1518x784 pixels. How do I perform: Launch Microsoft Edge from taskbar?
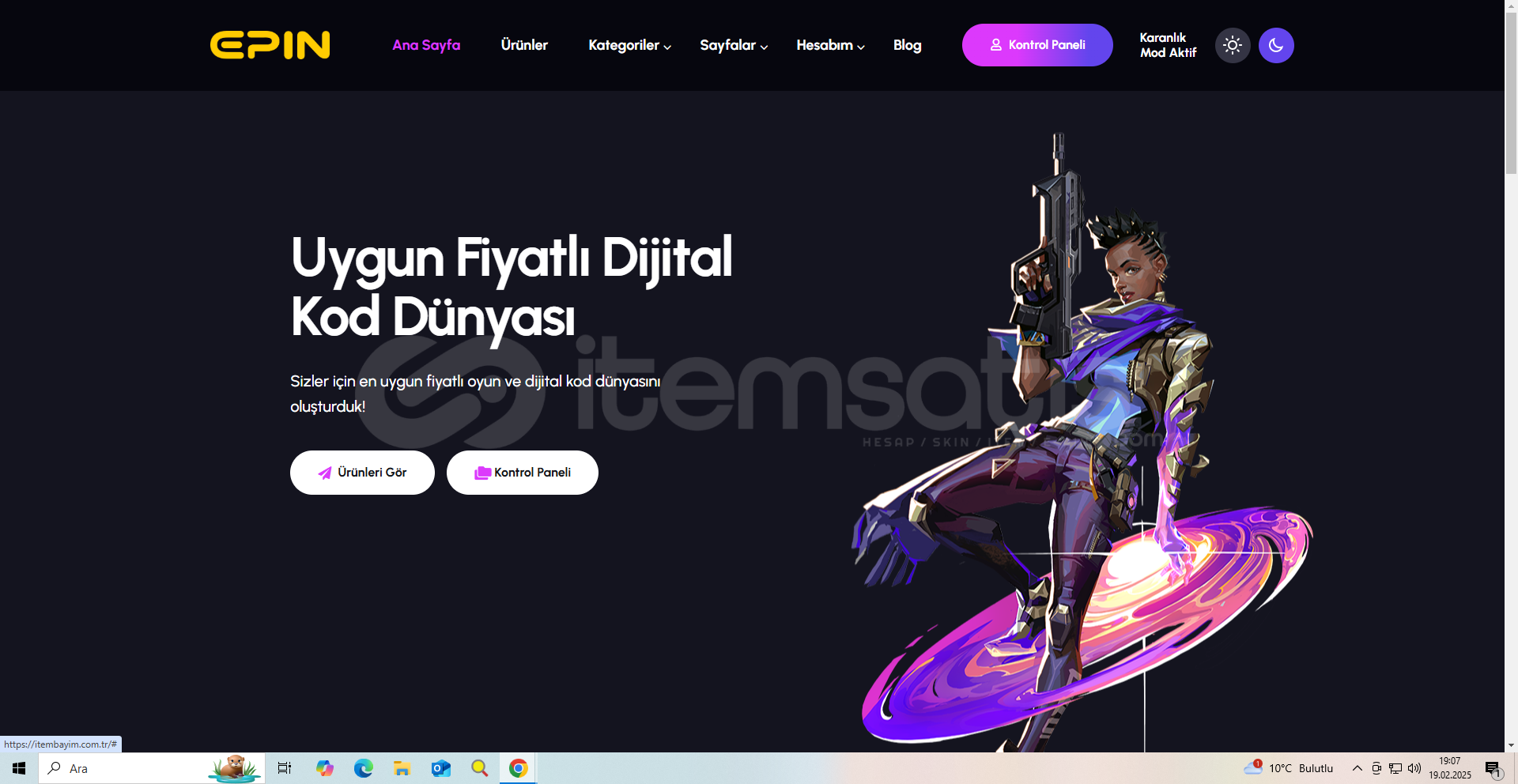click(363, 768)
